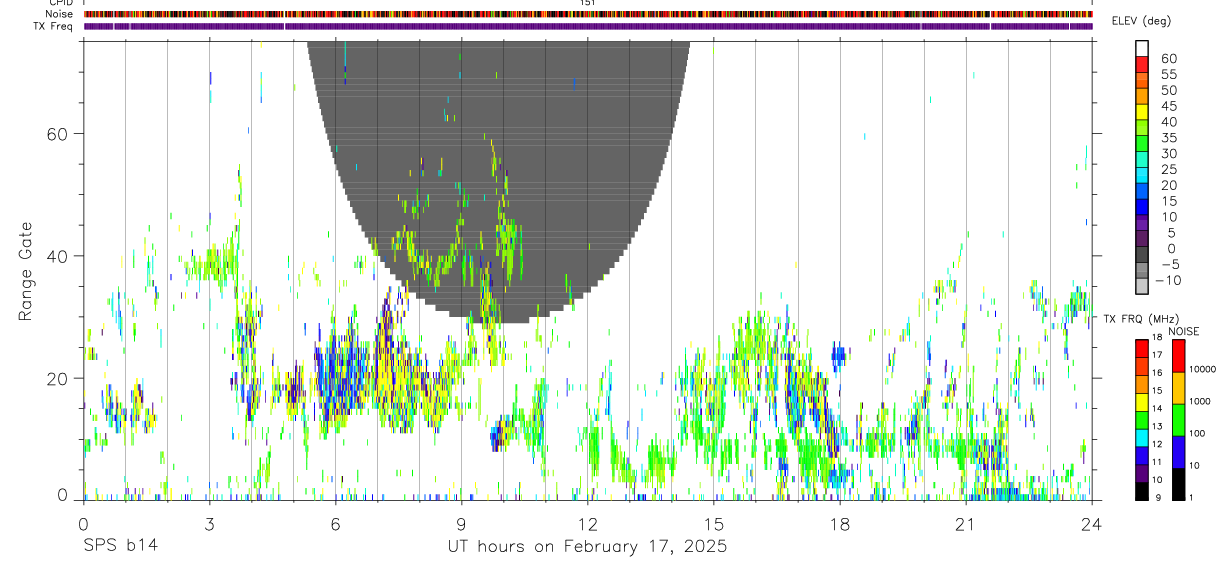Screen dimensions: 1228x567
Task: Select the green segment of the NOISE colorbar
Action: click(x=1178, y=420)
